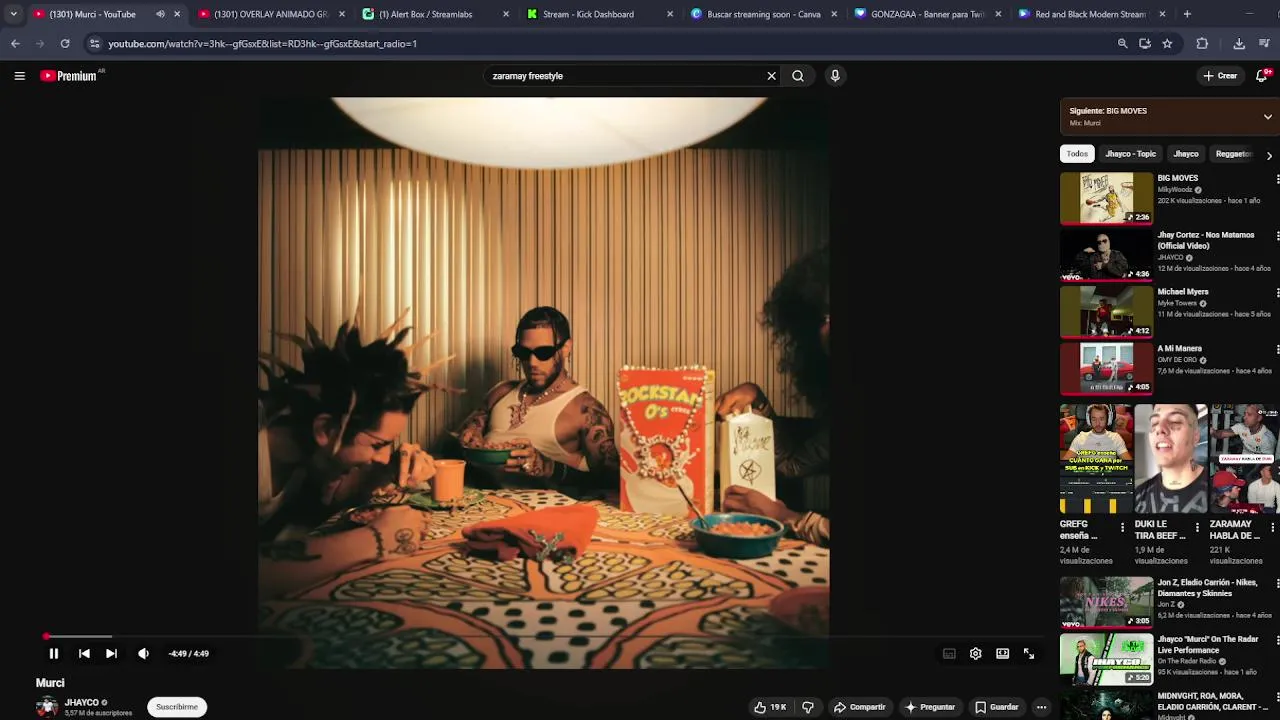The width and height of the screenshot is (1280, 720).
Task: Open options for BIG MOVES video
Action: coord(1277,179)
